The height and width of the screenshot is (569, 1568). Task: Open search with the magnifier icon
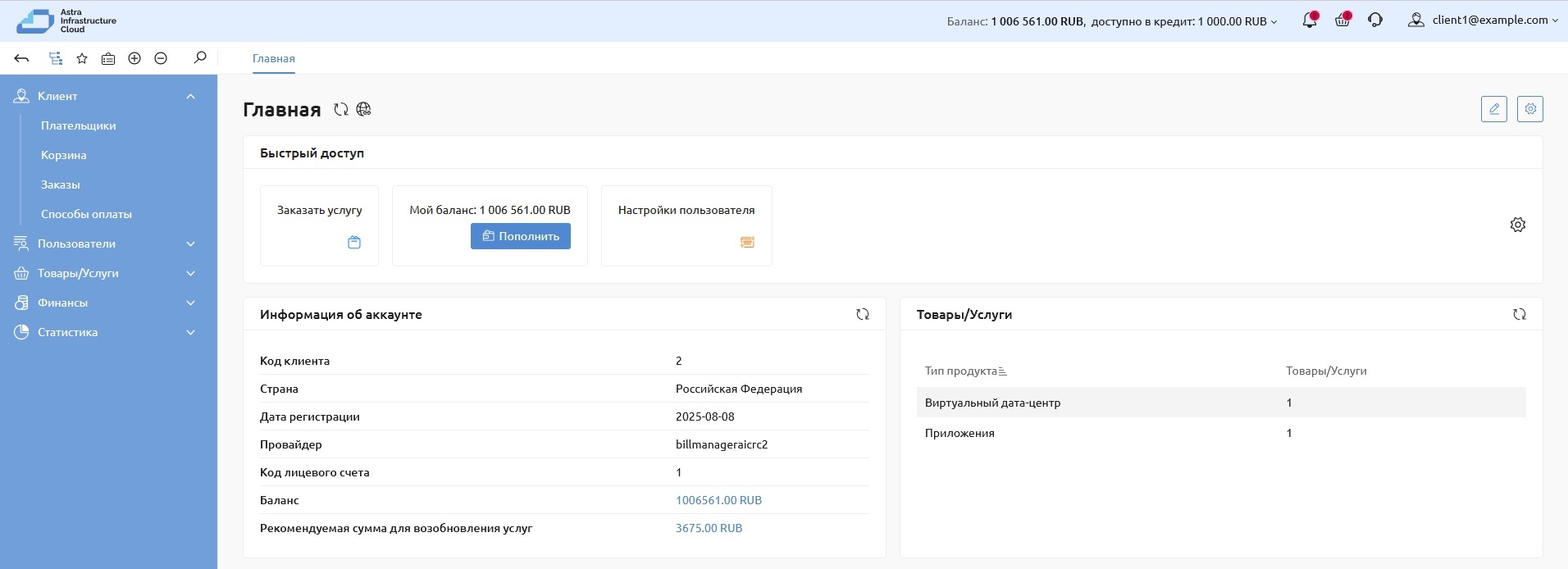[x=200, y=57]
